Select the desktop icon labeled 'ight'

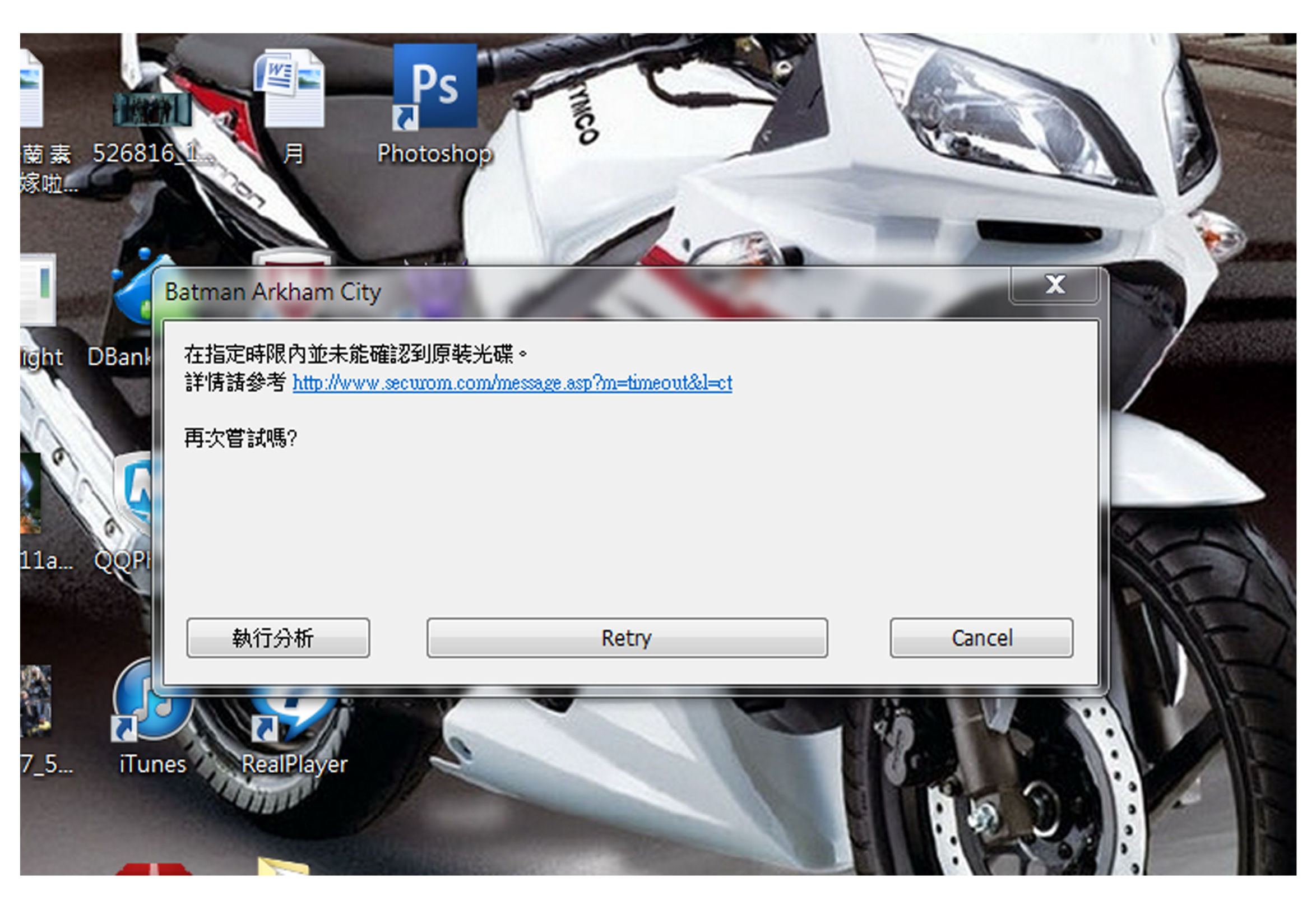pos(38,290)
